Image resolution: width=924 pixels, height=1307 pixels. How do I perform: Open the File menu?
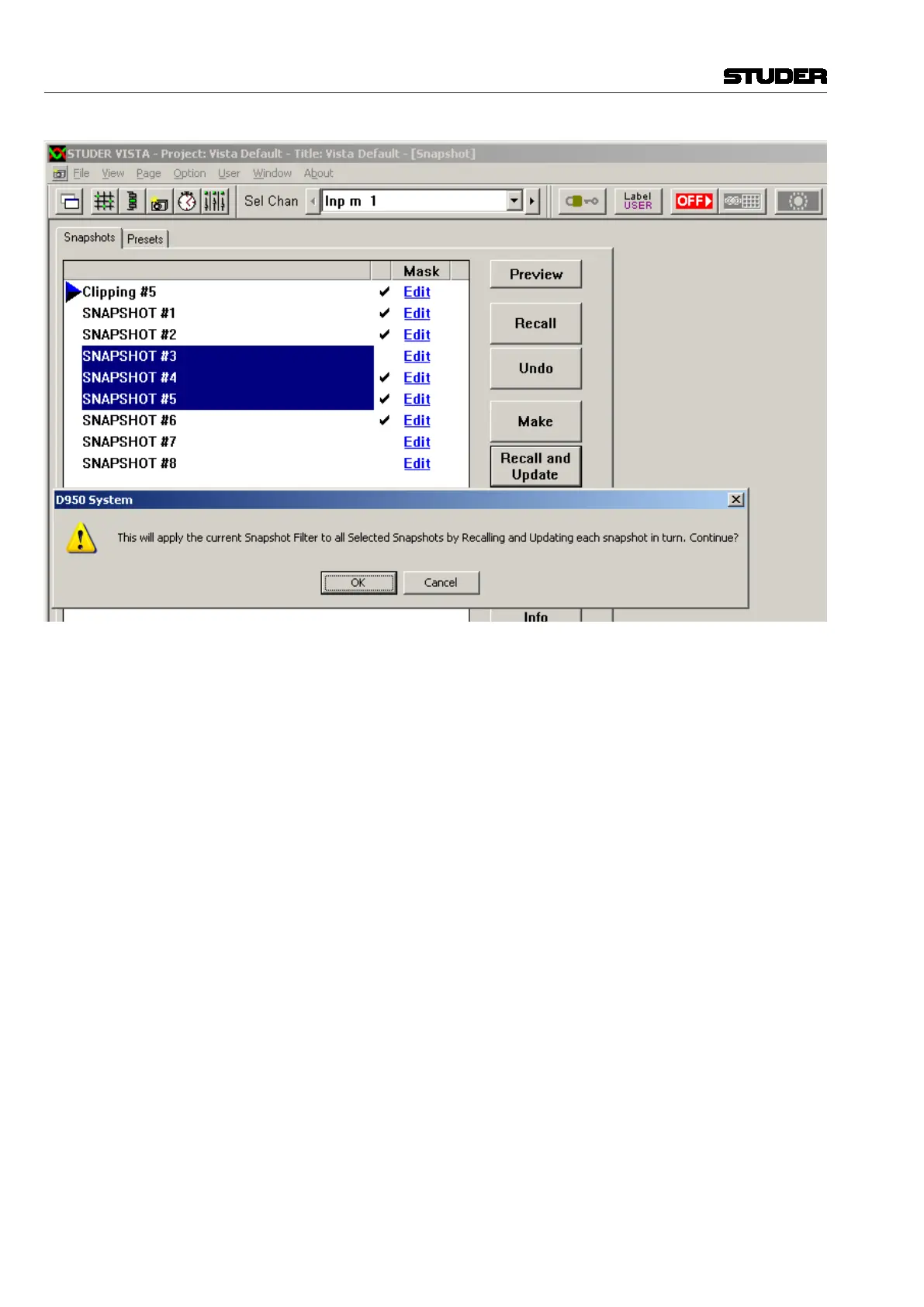coord(81,173)
